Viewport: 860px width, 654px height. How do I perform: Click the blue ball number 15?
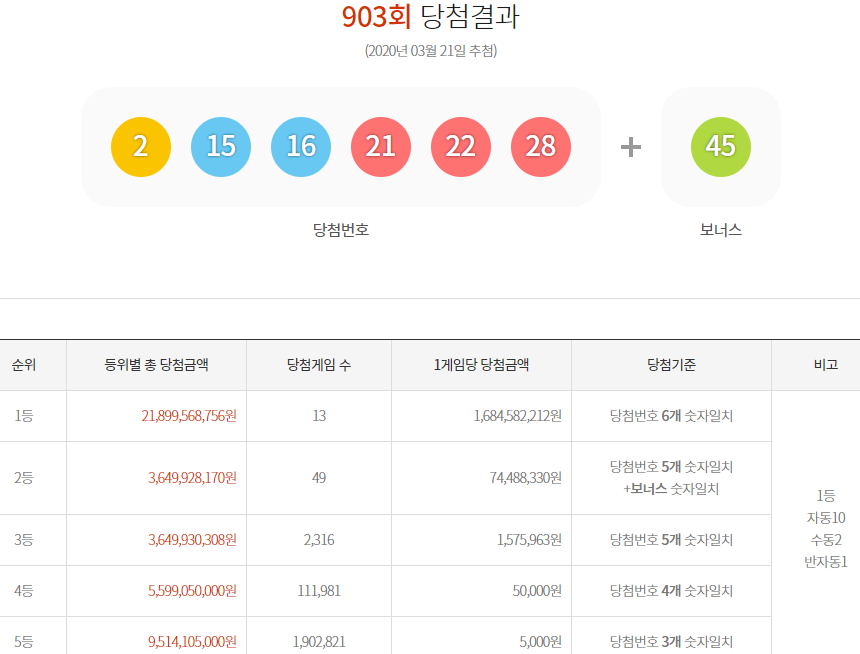point(221,147)
